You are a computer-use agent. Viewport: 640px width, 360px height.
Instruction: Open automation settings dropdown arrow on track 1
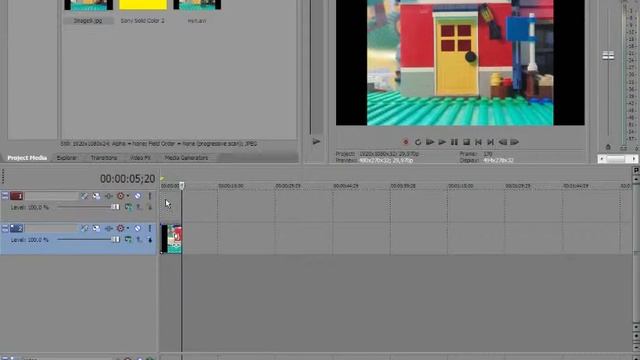(128, 196)
